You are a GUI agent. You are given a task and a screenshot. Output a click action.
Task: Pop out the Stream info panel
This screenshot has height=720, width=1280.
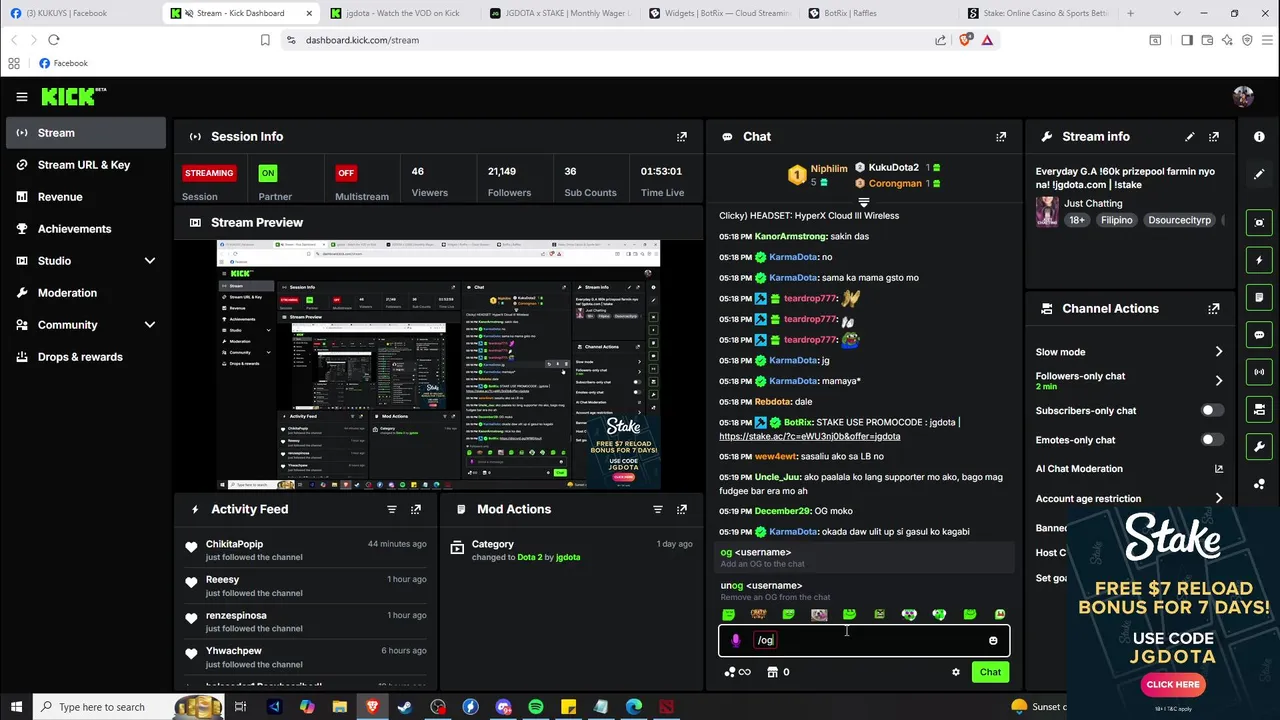(1214, 137)
